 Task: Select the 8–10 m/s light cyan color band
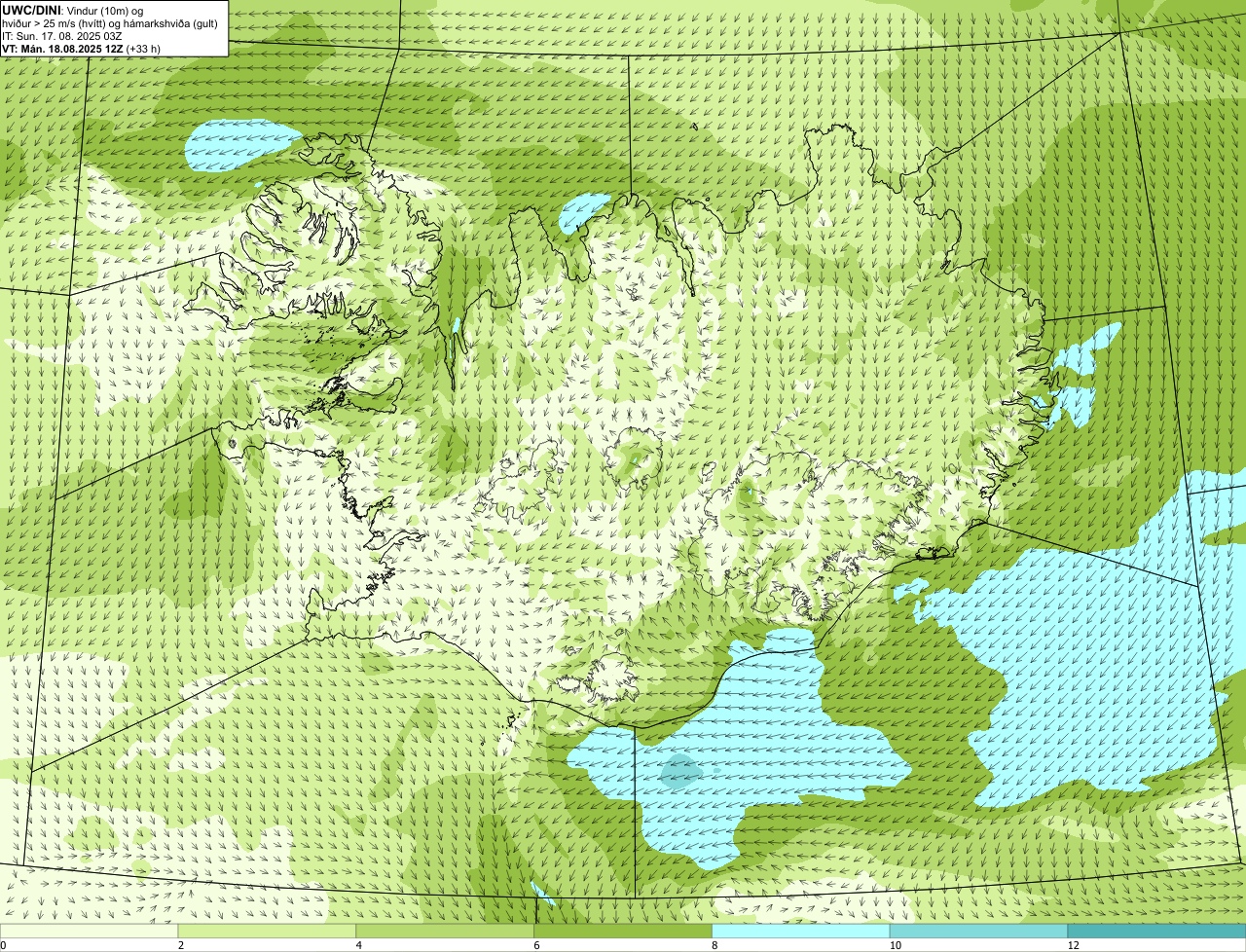[x=801, y=931]
